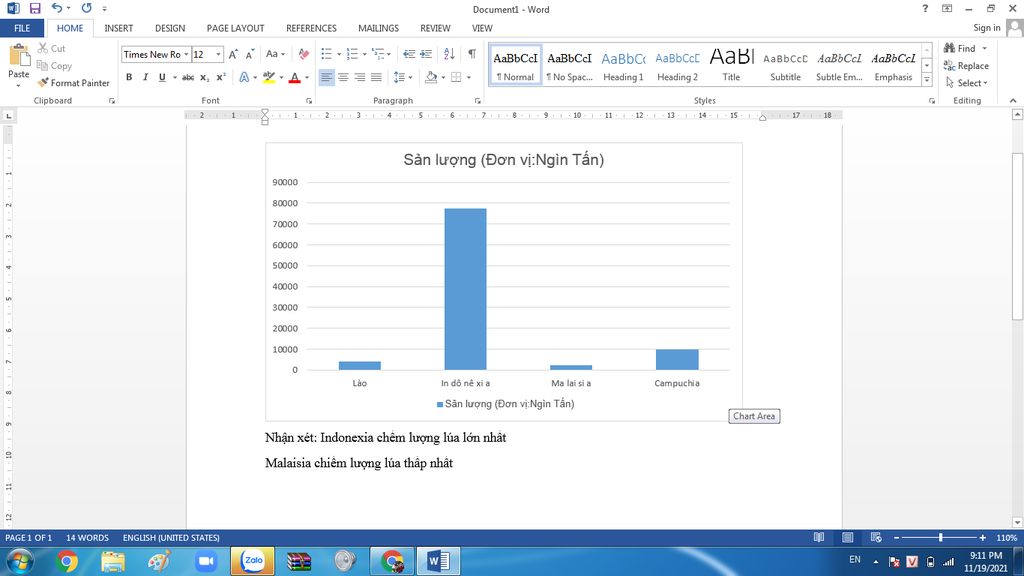Viewport: 1024px width, 576px height.
Task: Cut the selected content
Action: pyautogui.click(x=52, y=48)
